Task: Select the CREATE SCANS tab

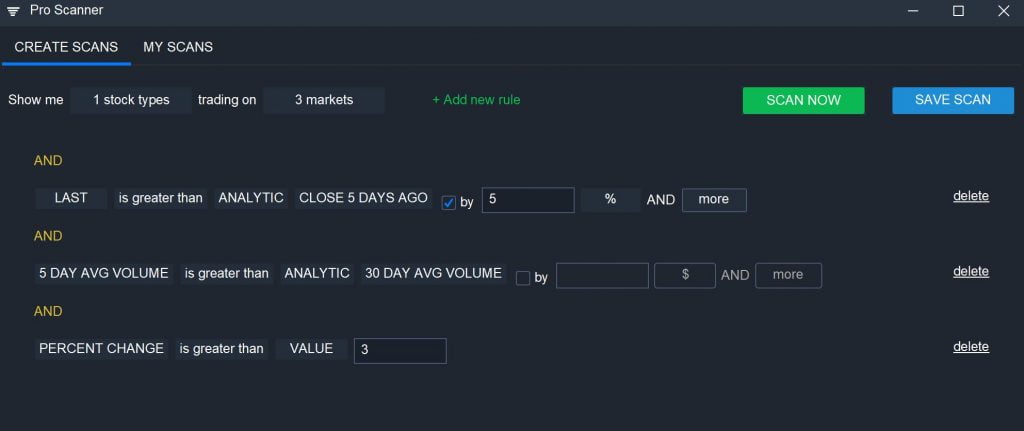Action: click(x=66, y=47)
